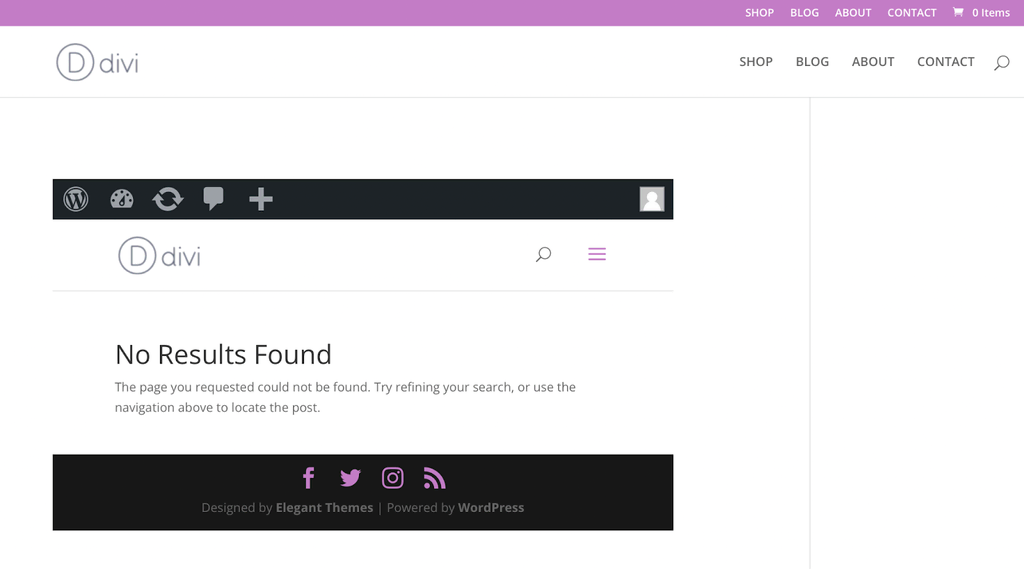Click the updates refresh icon
This screenshot has height=569, width=1024.
point(167,199)
